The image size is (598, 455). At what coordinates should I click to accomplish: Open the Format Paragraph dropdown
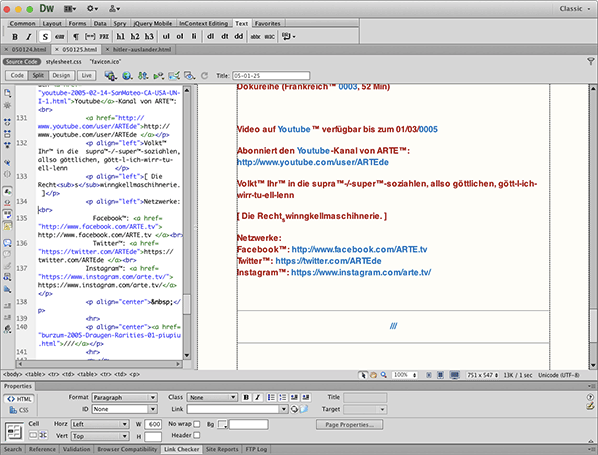pos(124,397)
